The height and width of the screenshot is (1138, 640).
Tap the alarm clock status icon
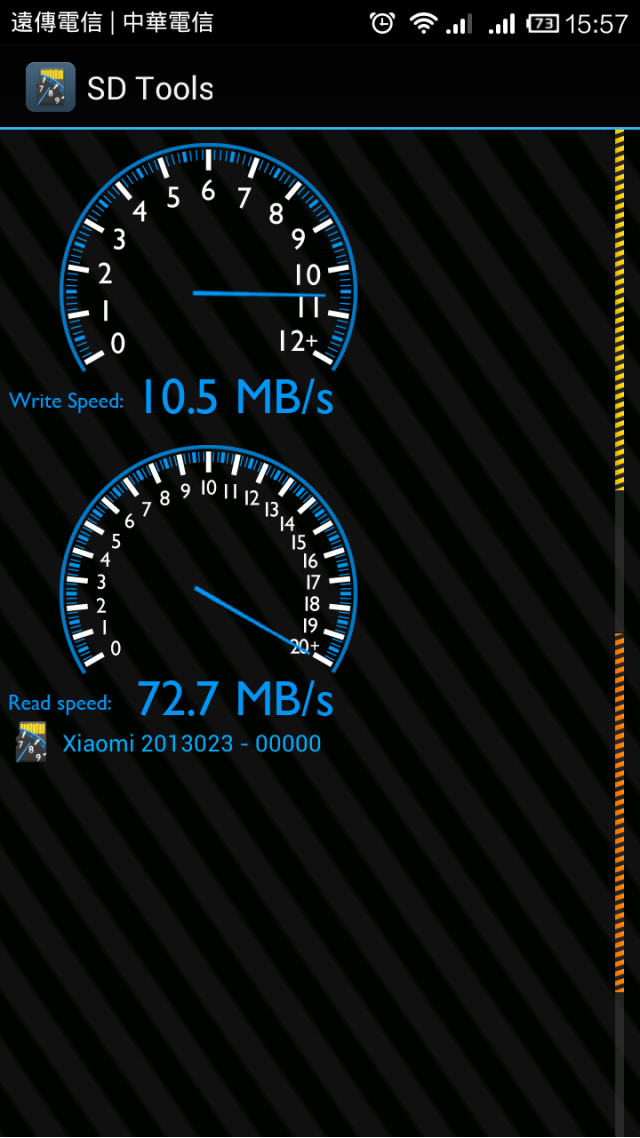tap(382, 24)
